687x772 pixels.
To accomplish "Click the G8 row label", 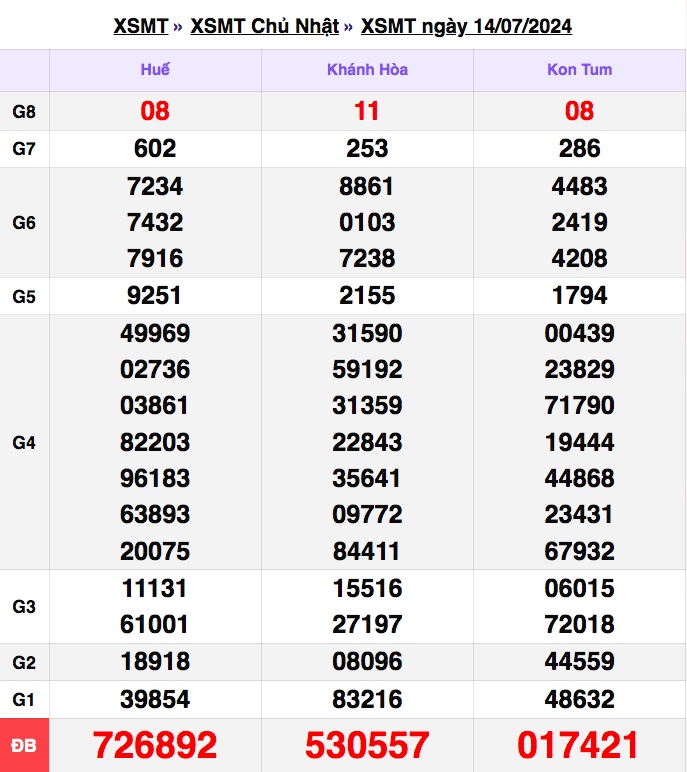I will [24, 111].
